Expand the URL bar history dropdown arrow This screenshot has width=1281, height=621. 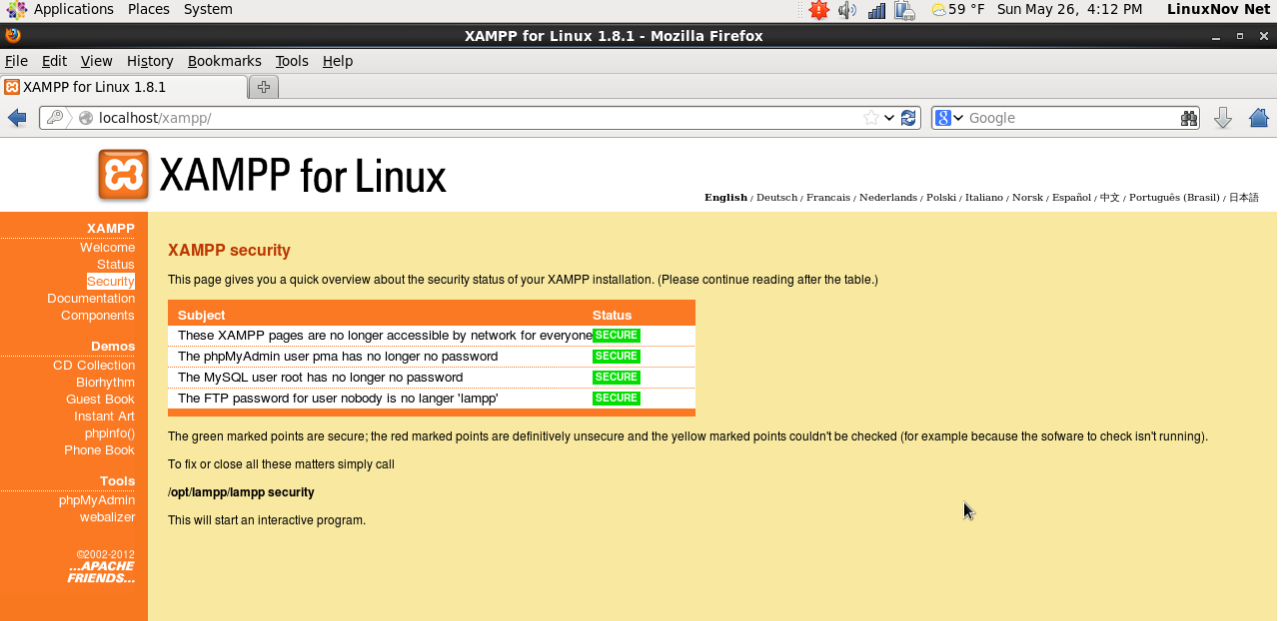[x=889, y=118]
